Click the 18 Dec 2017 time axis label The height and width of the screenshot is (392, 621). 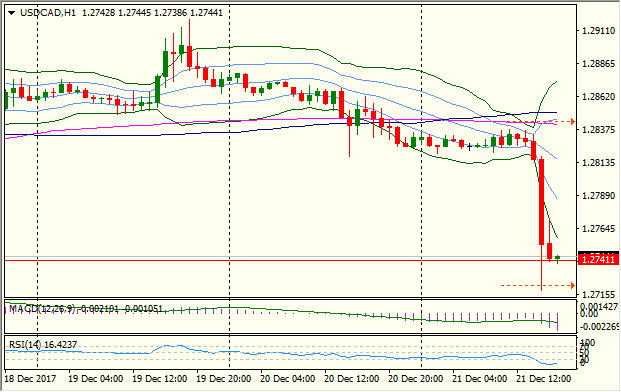[x=30, y=379]
